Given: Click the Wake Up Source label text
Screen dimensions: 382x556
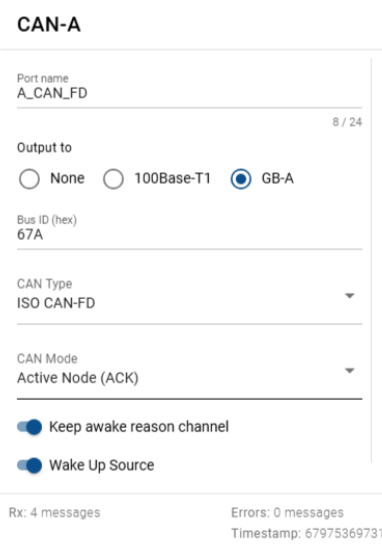Looking at the screenshot, I should click(101, 465).
